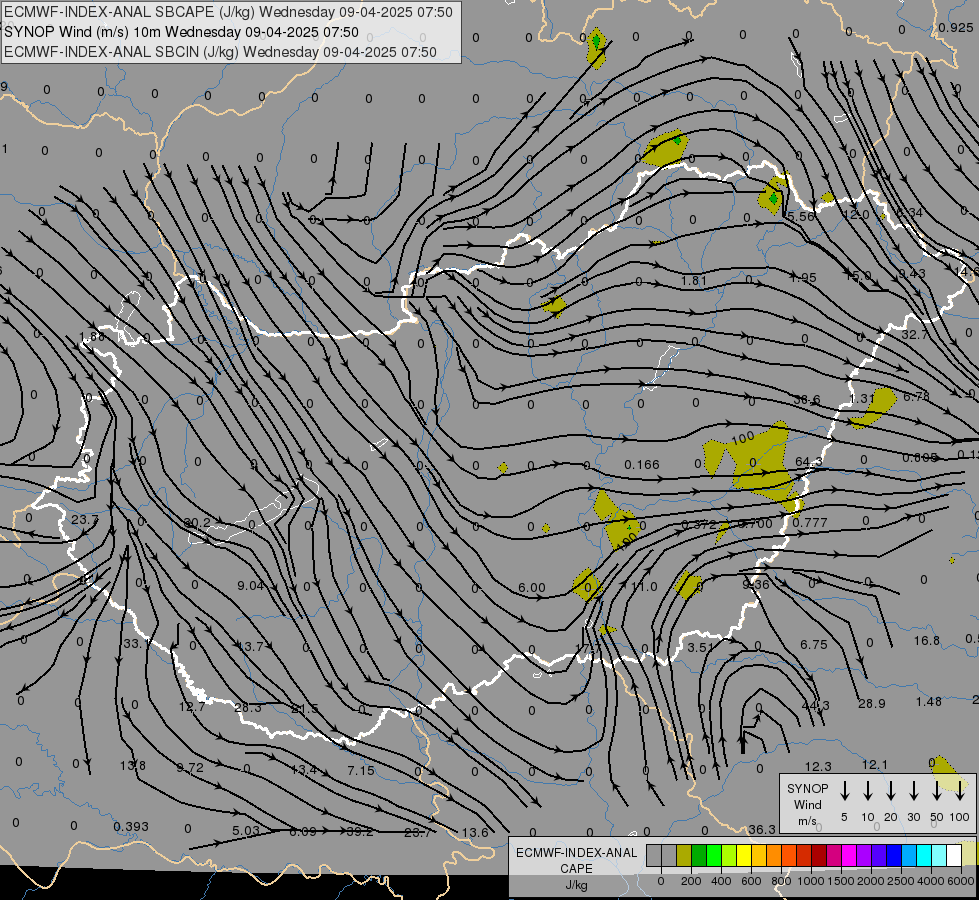Click the 2000 tick on CAPE scale
This screenshot has height=900, width=979.
[871, 881]
